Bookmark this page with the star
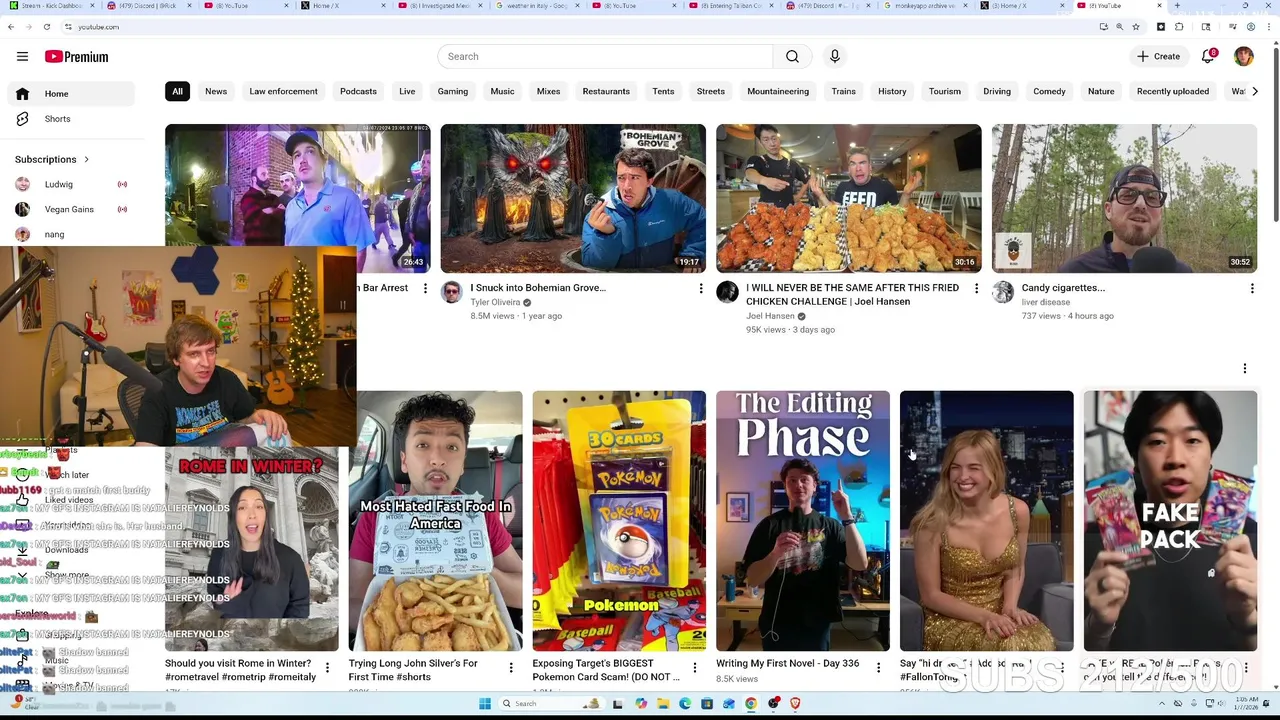Screen dimensions: 1280x720 [x=1136, y=27]
